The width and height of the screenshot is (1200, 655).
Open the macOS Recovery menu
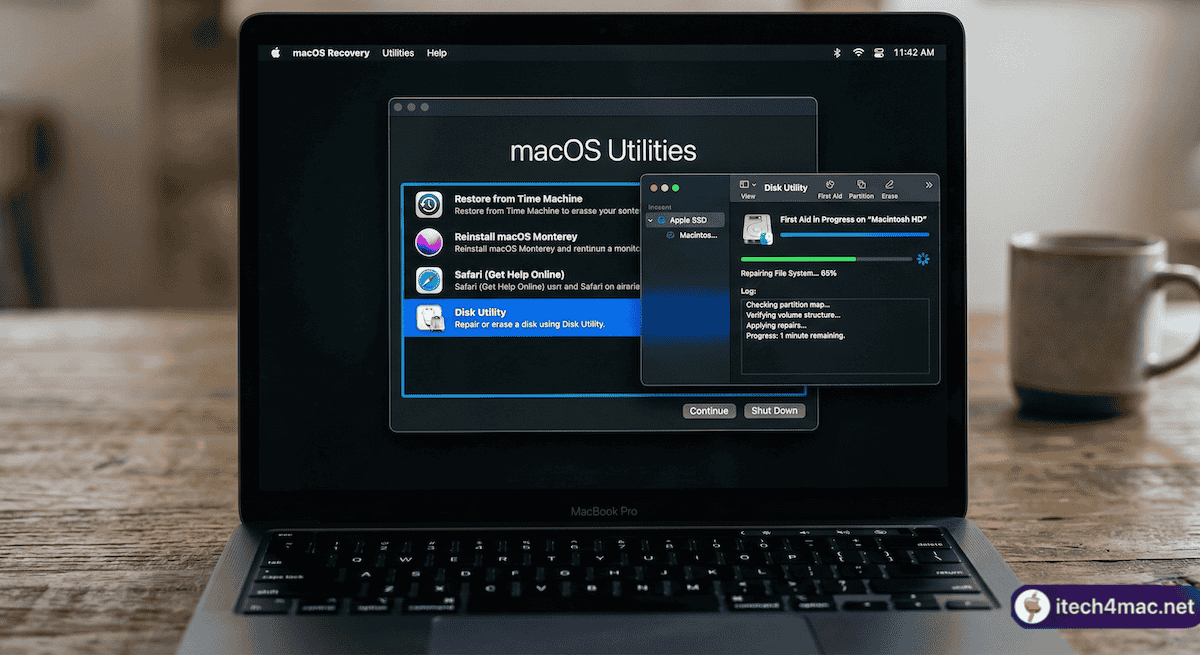331,53
